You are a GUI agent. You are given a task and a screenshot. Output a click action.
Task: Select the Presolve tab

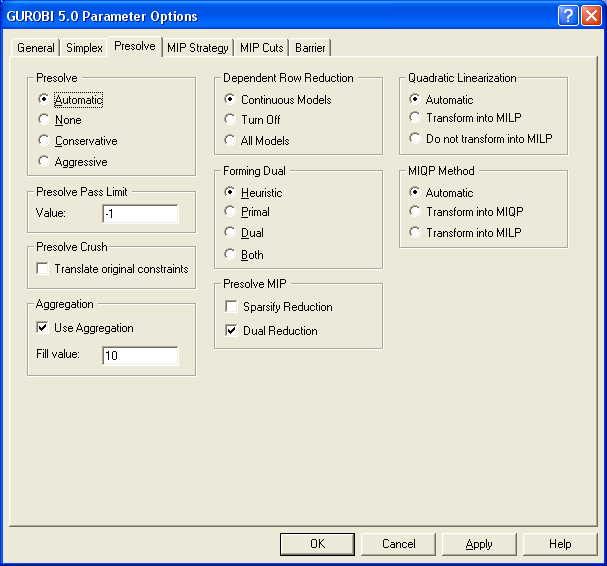click(135, 46)
